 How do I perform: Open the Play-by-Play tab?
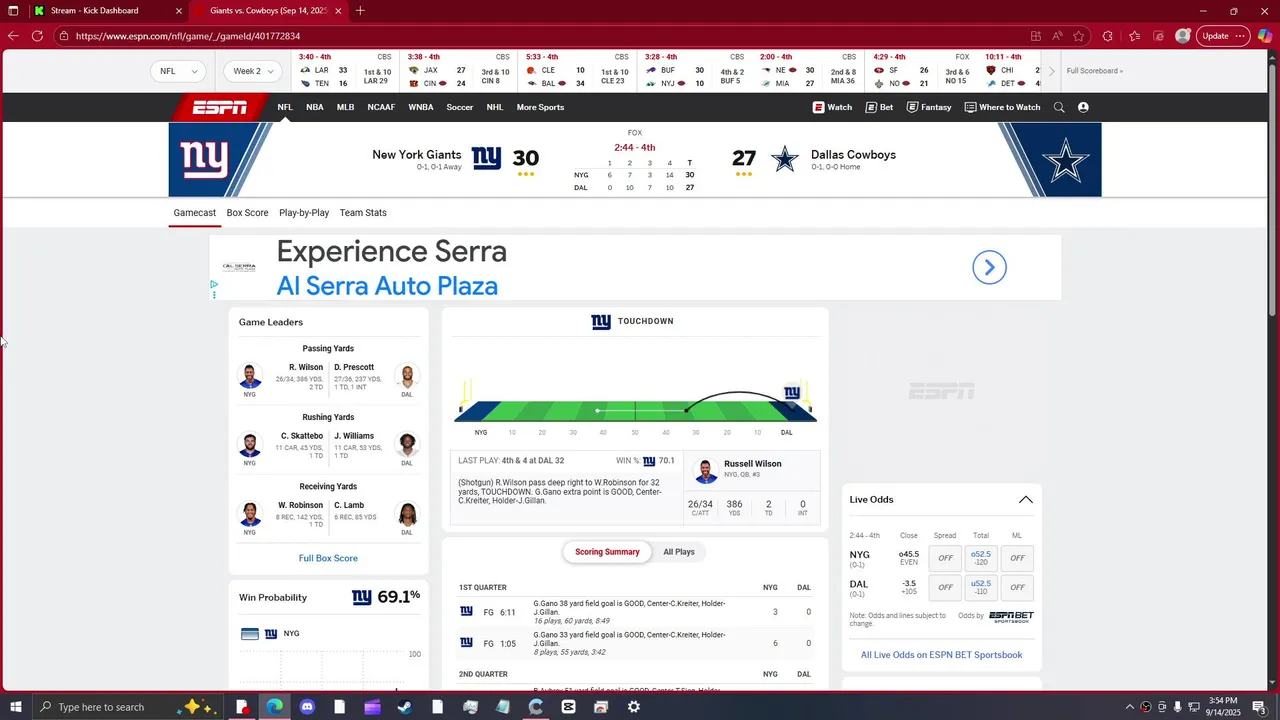pyautogui.click(x=304, y=213)
